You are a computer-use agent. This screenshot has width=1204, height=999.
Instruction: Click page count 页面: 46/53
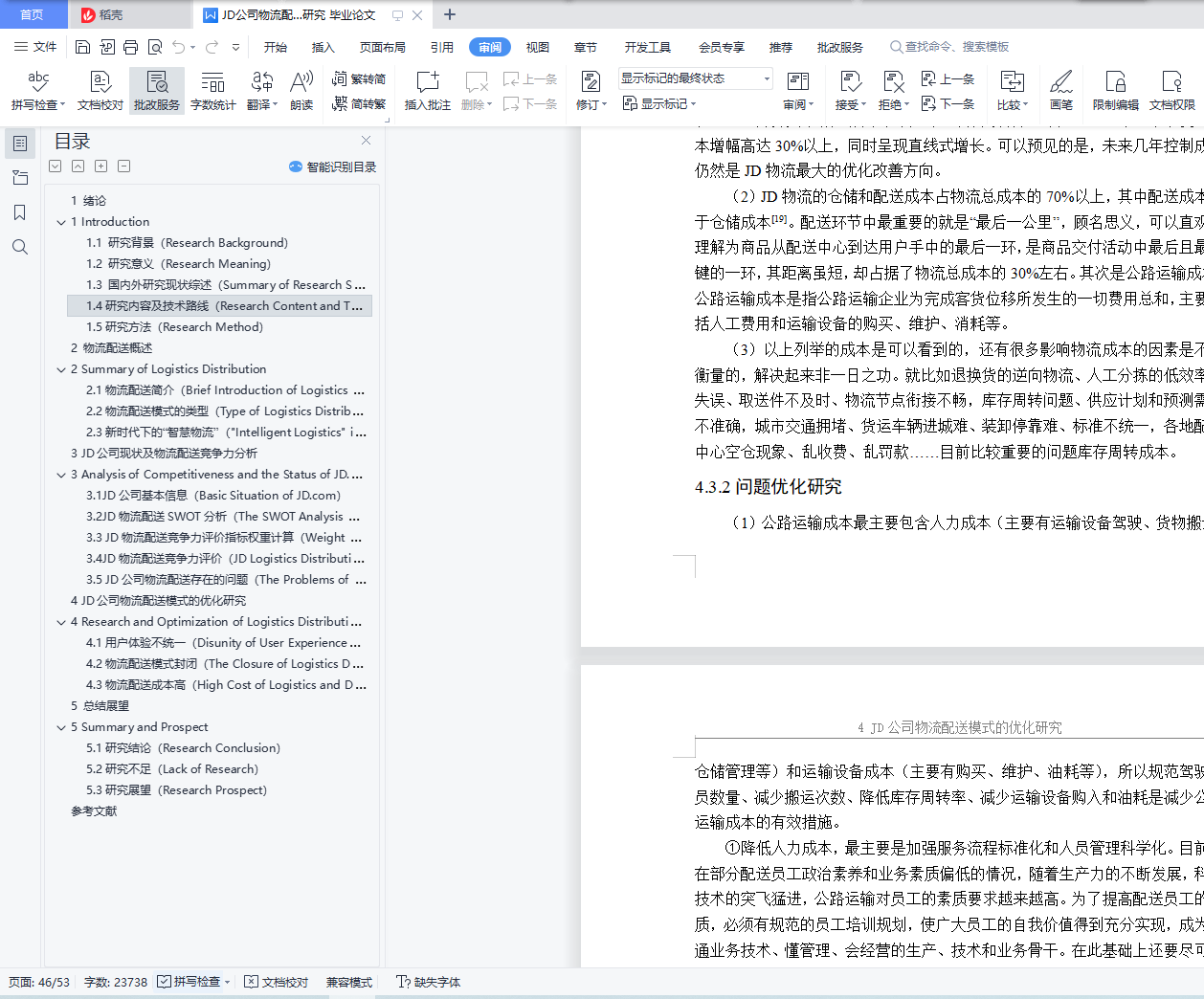(38, 982)
